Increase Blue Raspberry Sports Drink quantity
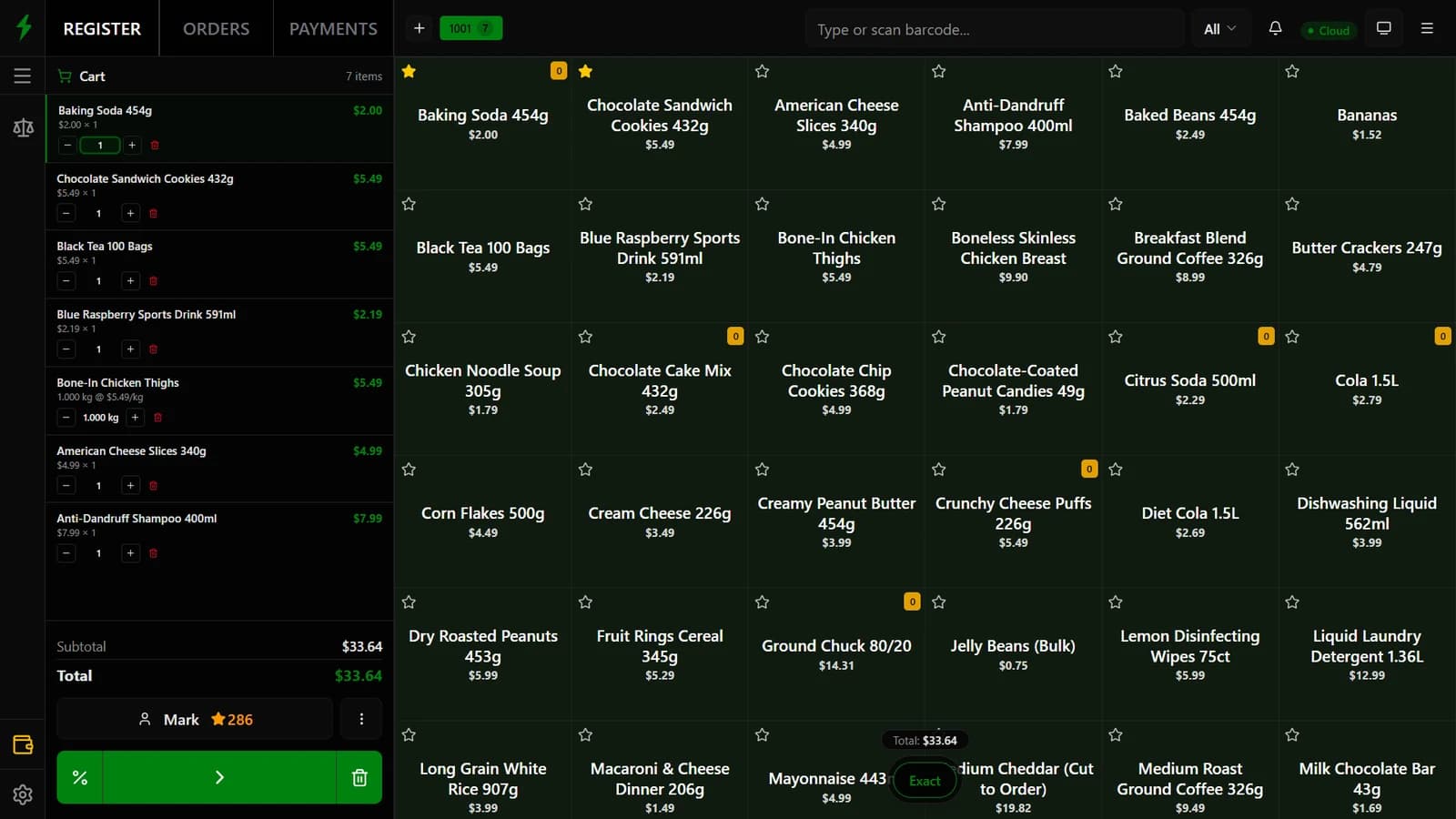The height and width of the screenshot is (819, 1456). [x=130, y=349]
